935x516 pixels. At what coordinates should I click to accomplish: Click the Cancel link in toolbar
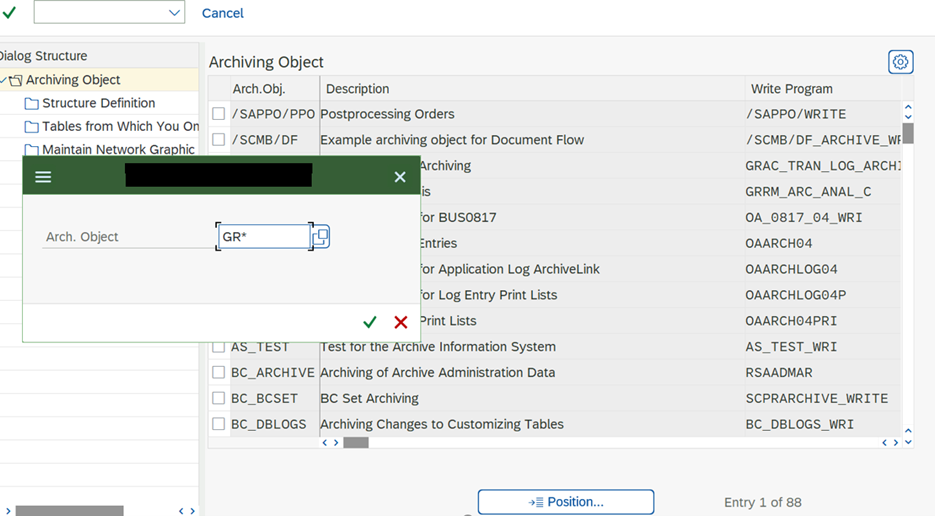tap(222, 13)
